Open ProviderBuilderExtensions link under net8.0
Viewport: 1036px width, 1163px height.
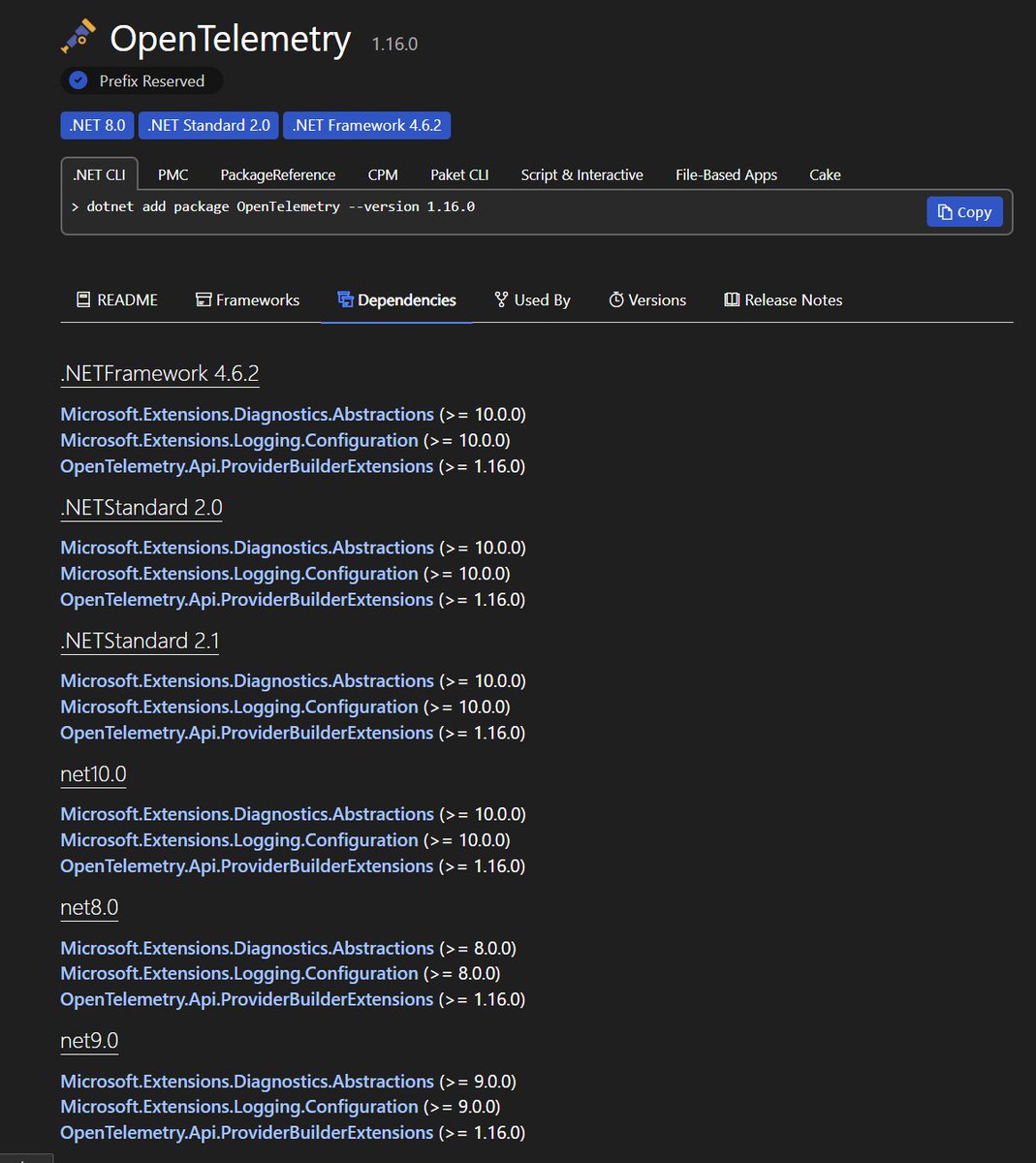pyautogui.click(x=247, y=999)
